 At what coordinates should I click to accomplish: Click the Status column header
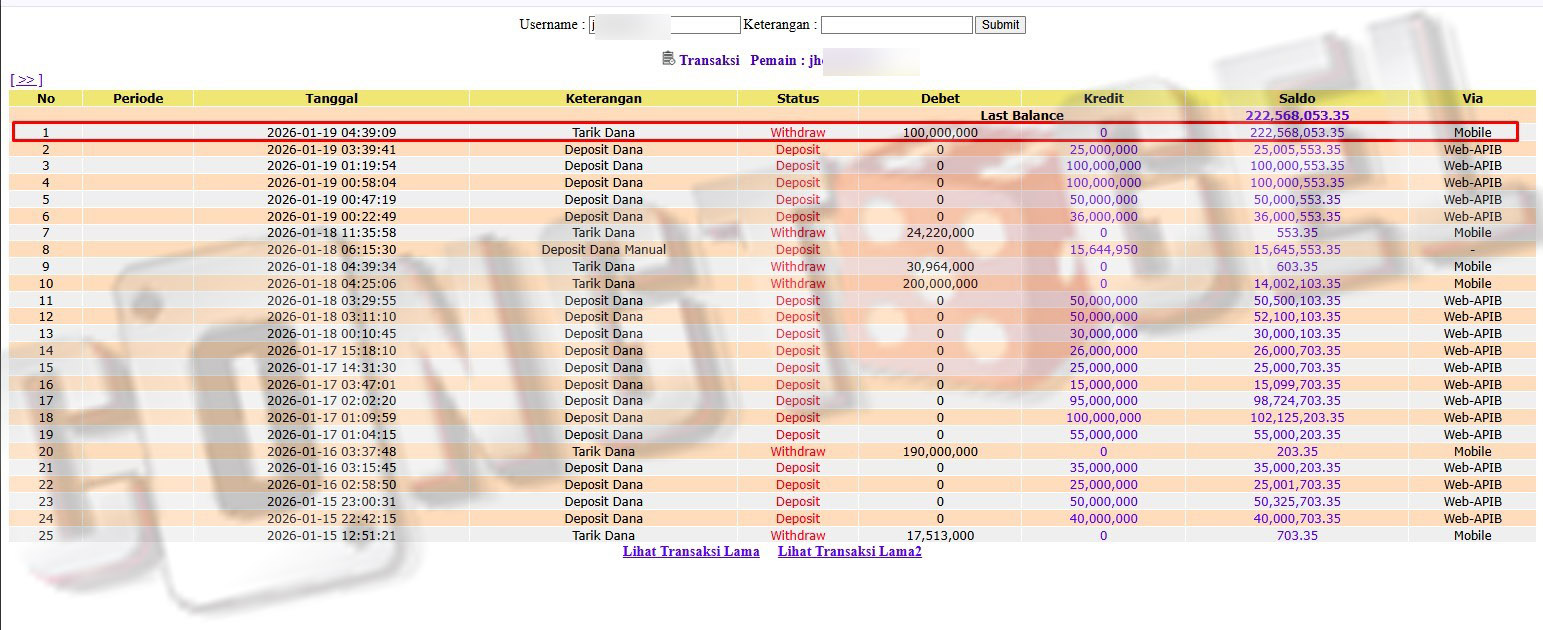point(797,98)
